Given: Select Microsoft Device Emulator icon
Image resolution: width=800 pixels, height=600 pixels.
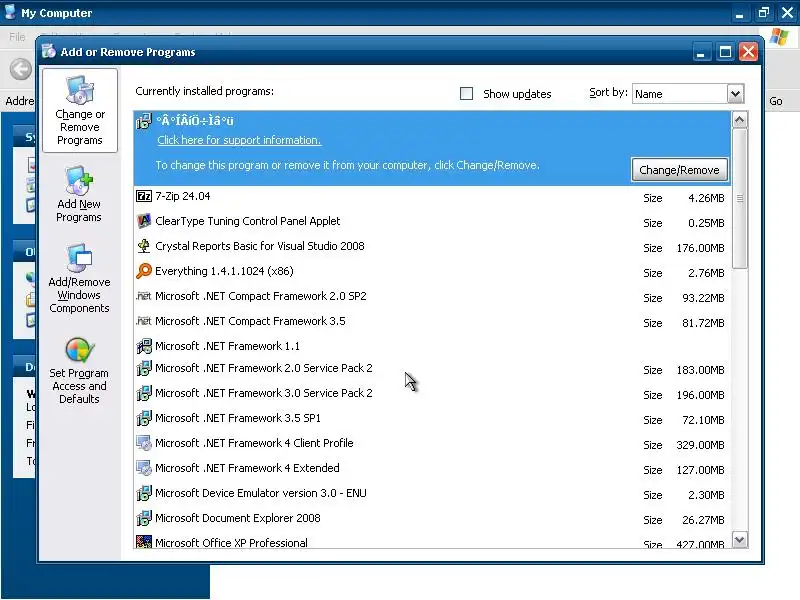Looking at the screenshot, I should pos(144,493).
